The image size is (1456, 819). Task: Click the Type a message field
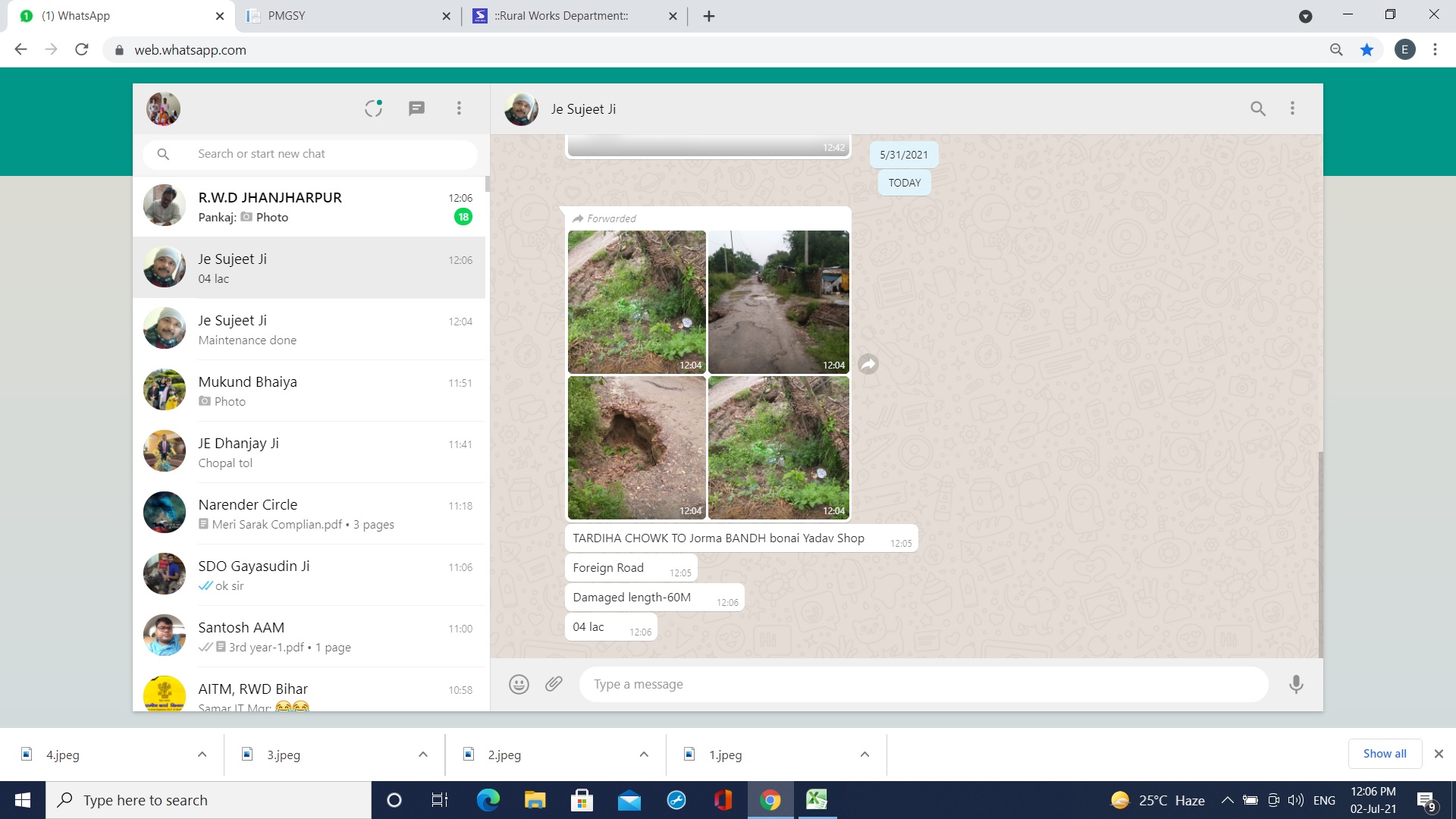coord(922,685)
